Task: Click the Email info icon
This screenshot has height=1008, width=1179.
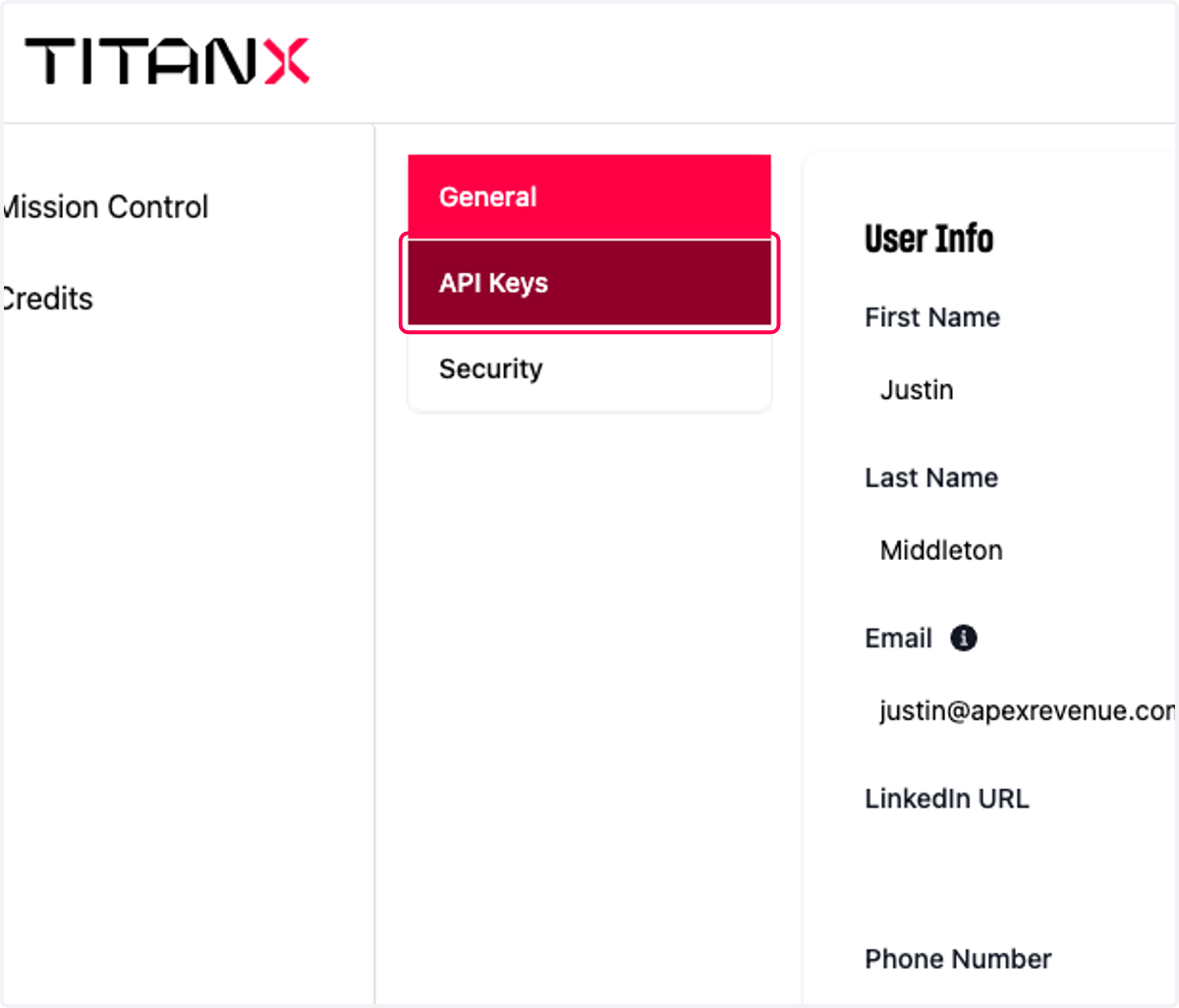Action: pyautogui.click(x=964, y=638)
